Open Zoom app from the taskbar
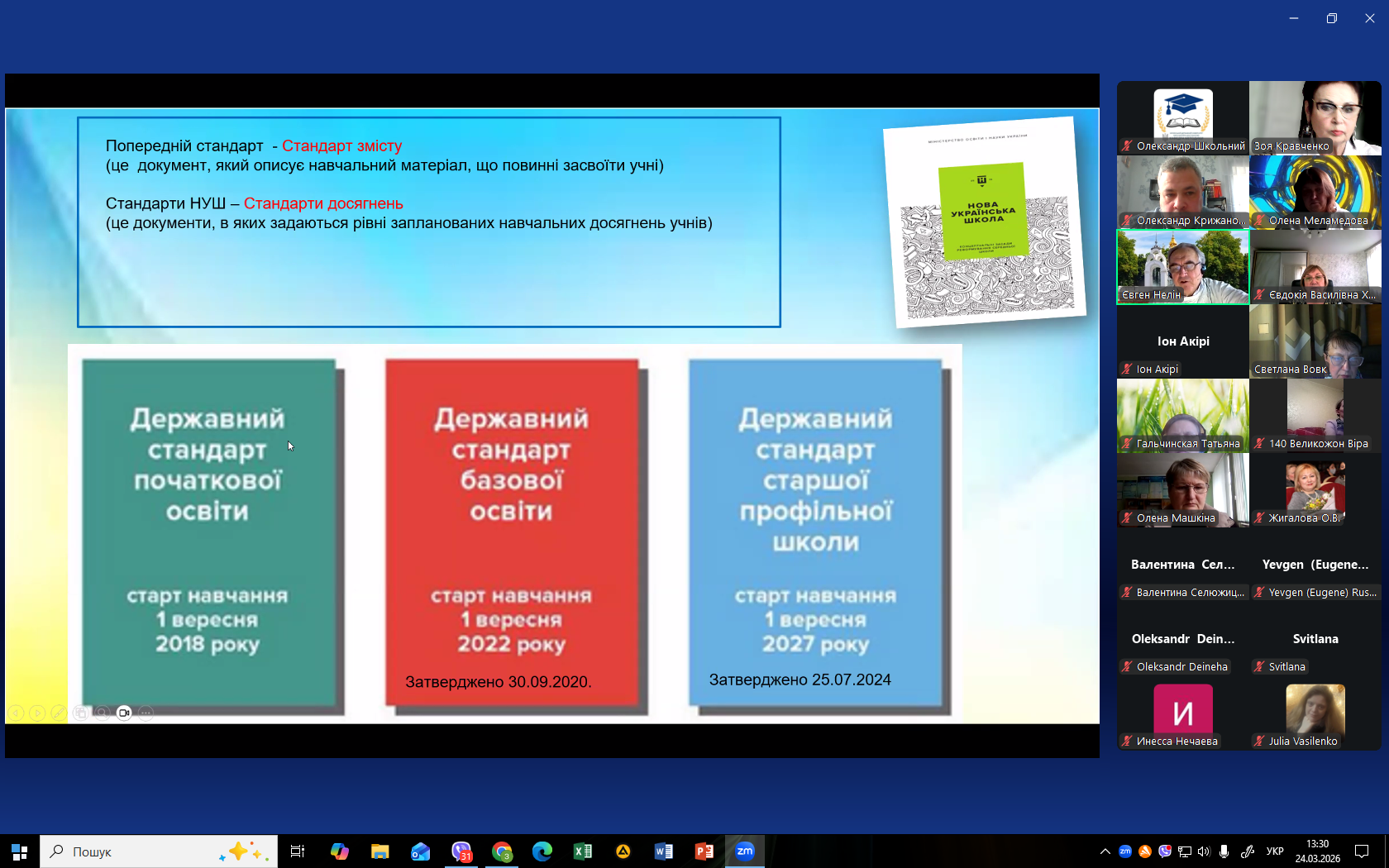1389x868 pixels. click(x=745, y=851)
